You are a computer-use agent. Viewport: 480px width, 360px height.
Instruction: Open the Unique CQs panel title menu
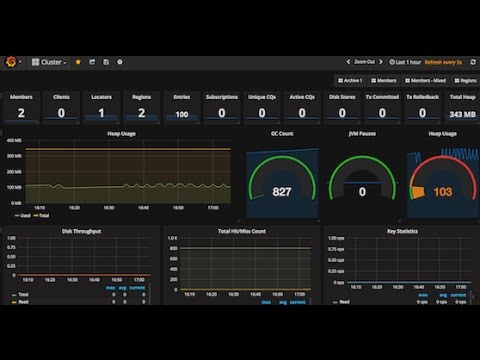[262, 97]
